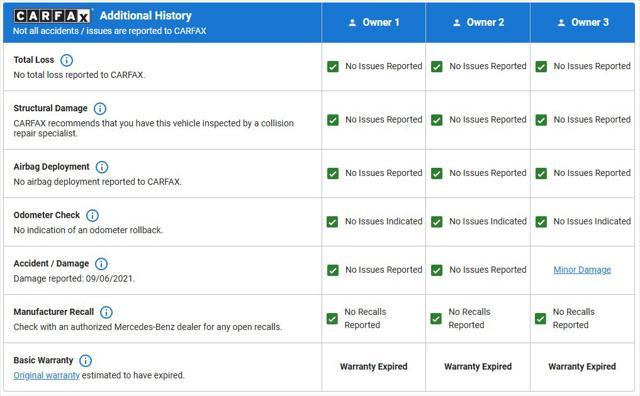Click 'Damage reported: 09/06/2021' text
The height and width of the screenshot is (396, 640).
click(74, 279)
